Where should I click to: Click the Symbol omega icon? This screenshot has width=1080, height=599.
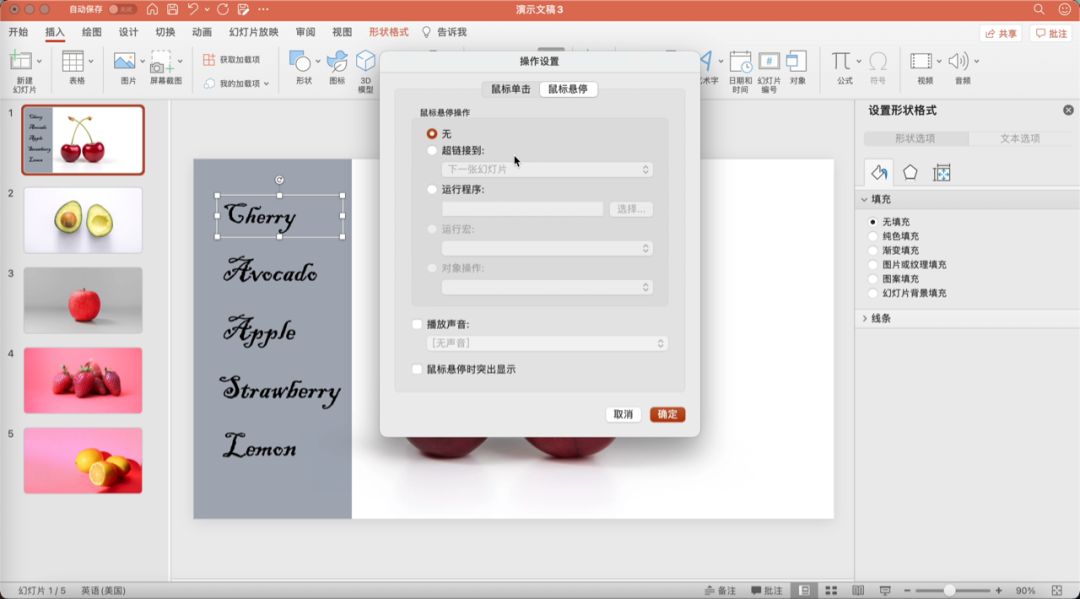[x=878, y=61]
